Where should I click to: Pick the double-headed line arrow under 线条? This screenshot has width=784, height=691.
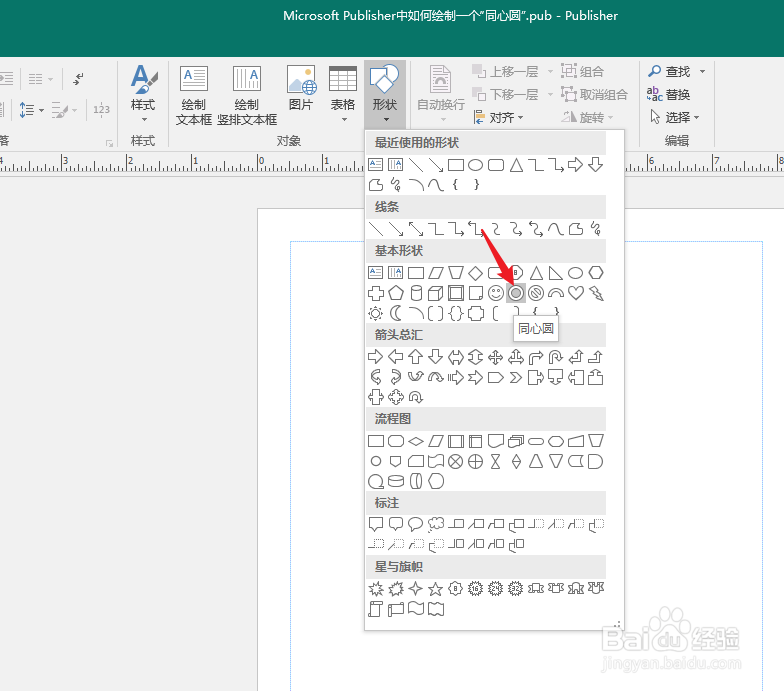tap(416, 229)
